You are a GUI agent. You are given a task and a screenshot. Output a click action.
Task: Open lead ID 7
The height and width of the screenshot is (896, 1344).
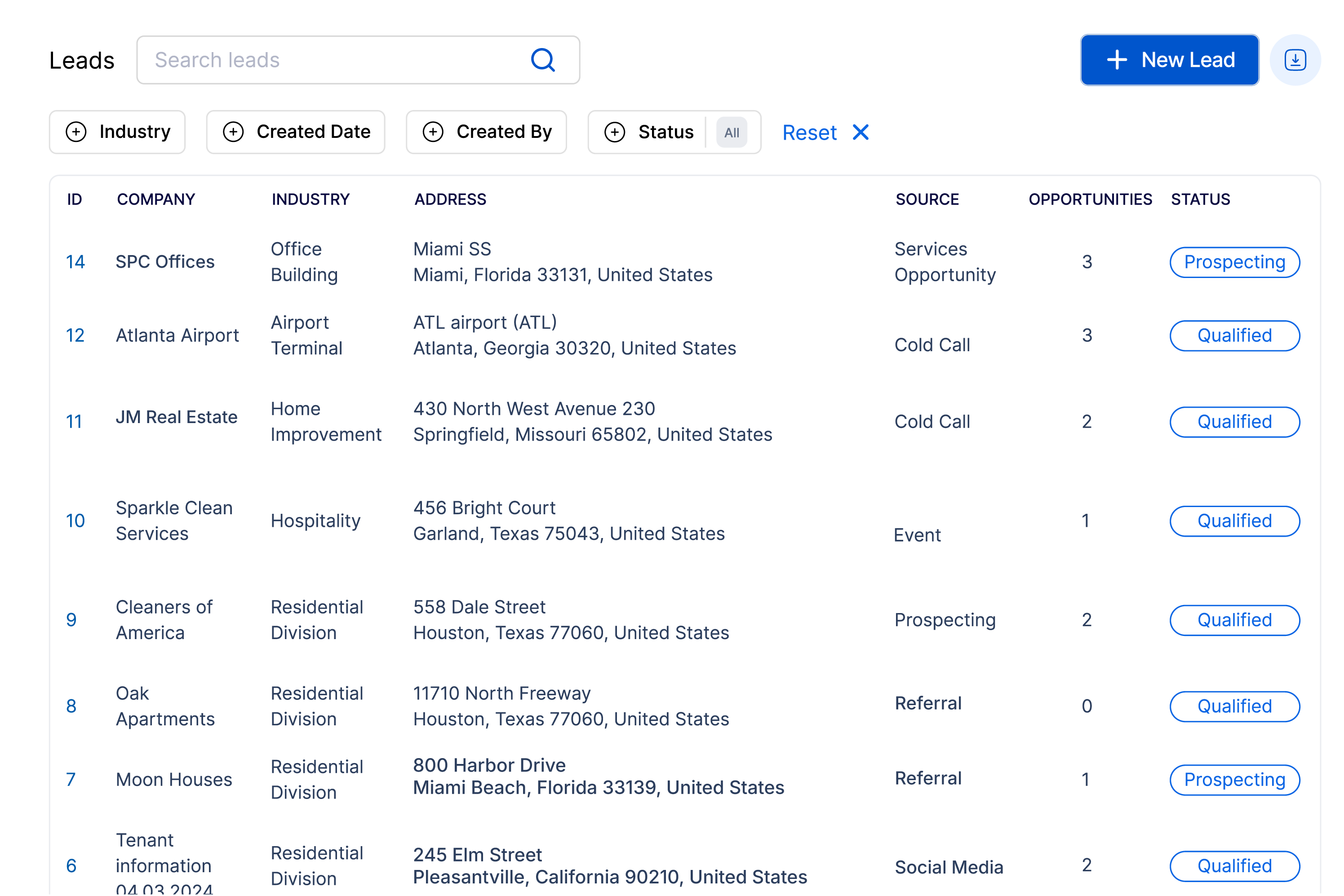(70, 779)
